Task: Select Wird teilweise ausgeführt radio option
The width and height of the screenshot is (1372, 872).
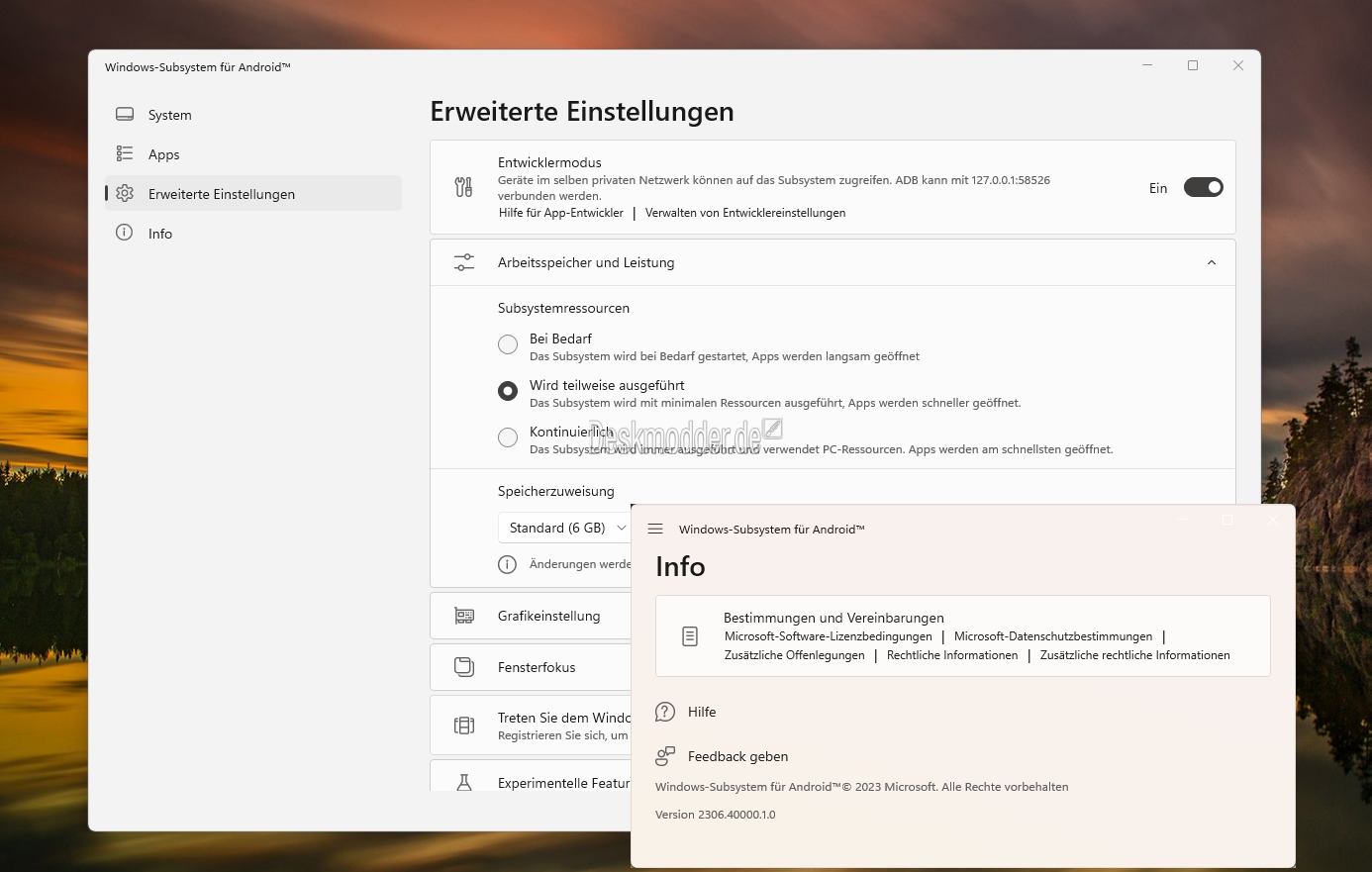Action: point(508,391)
